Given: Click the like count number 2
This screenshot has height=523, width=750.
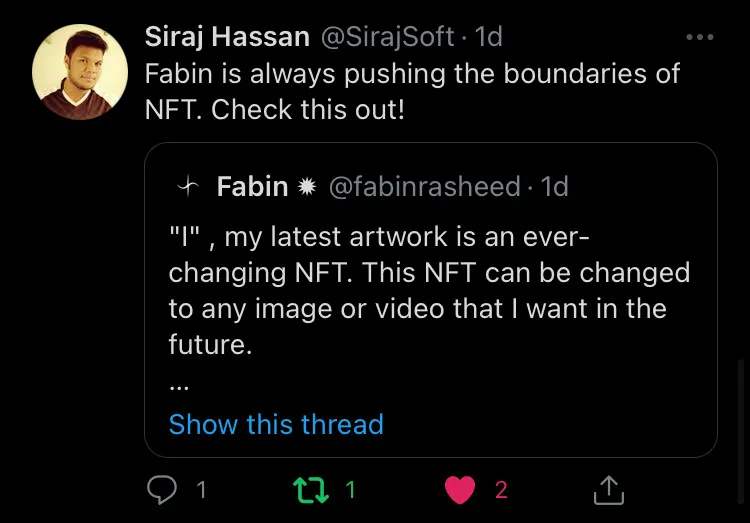Looking at the screenshot, I should click(x=501, y=489).
